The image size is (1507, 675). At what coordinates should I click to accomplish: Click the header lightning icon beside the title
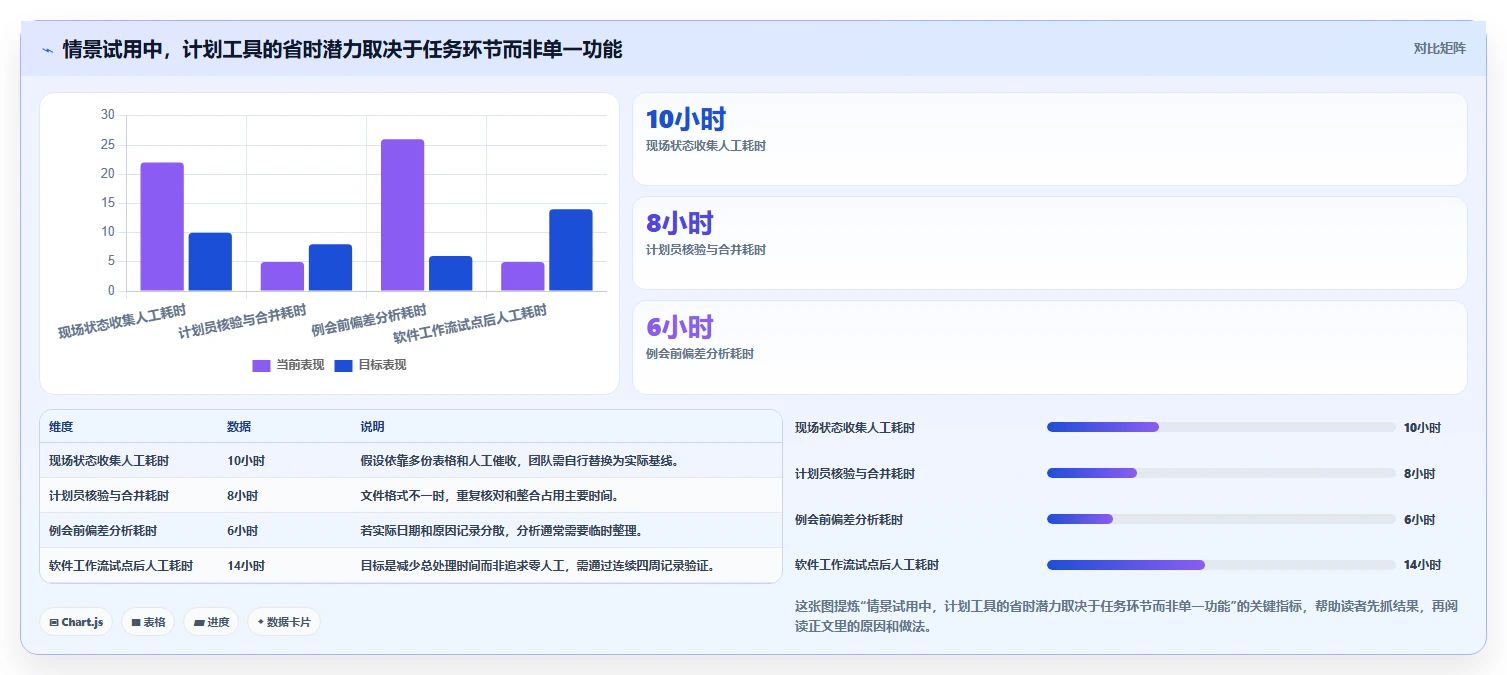click(x=48, y=49)
